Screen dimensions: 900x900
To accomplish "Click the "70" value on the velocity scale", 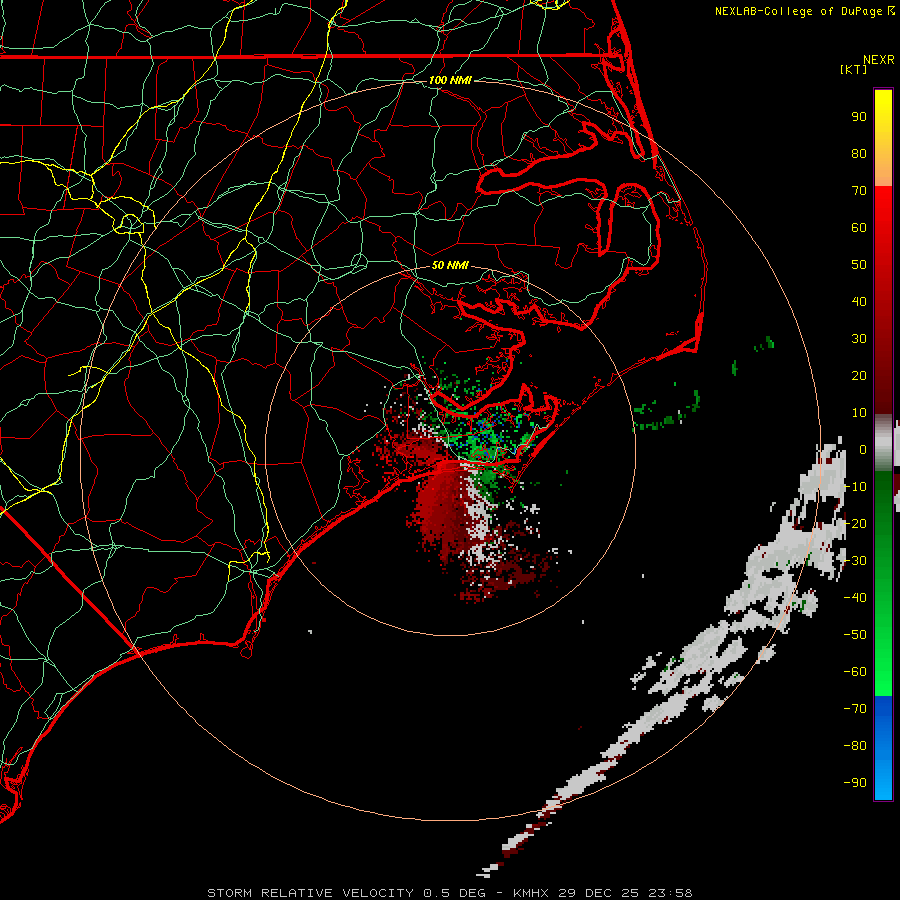I will [x=859, y=191].
